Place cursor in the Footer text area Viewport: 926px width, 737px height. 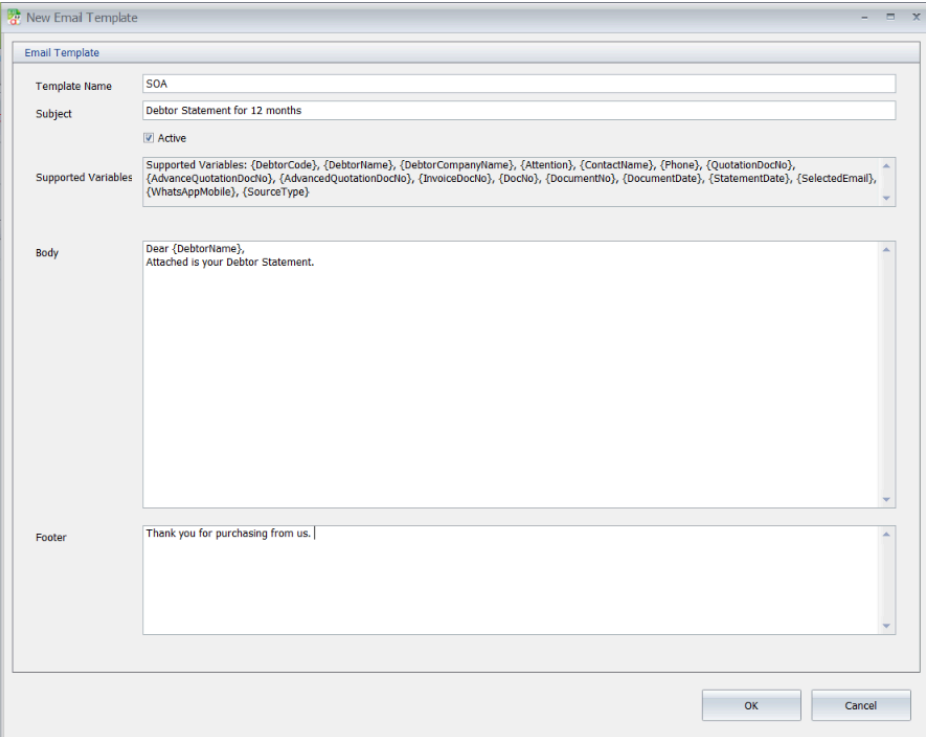pyautogui.click(x=511, y=580)
